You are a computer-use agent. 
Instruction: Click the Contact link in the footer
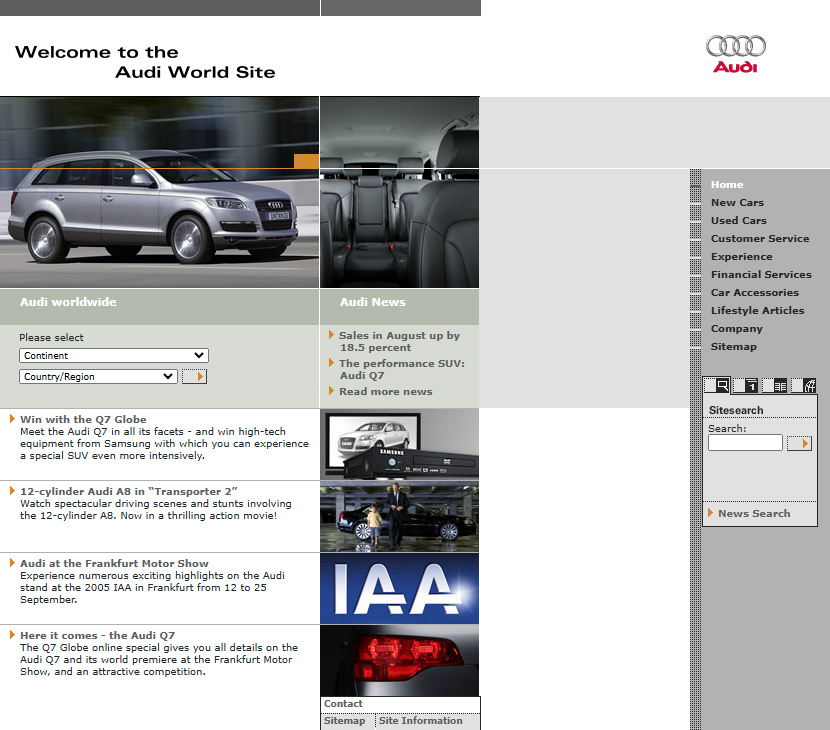[343, 704]
